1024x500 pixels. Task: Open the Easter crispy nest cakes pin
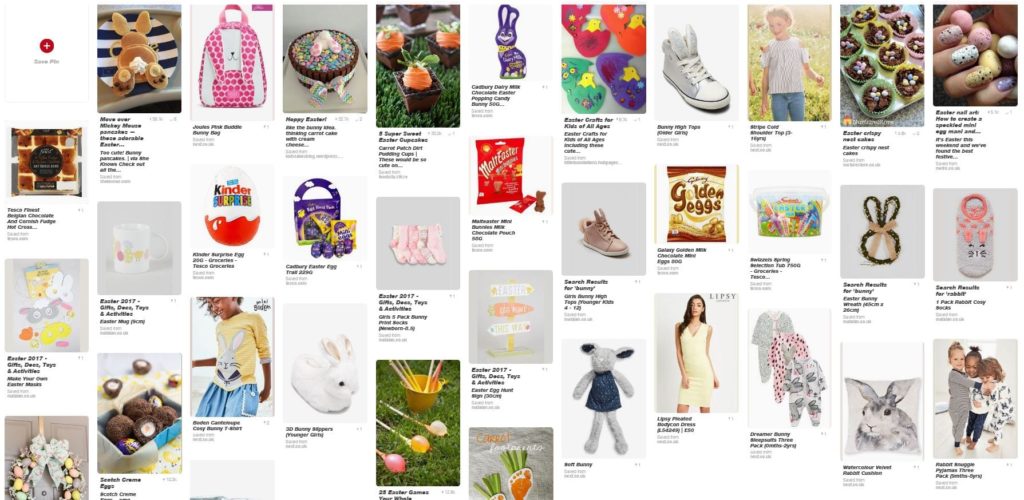tap(882, 65)
